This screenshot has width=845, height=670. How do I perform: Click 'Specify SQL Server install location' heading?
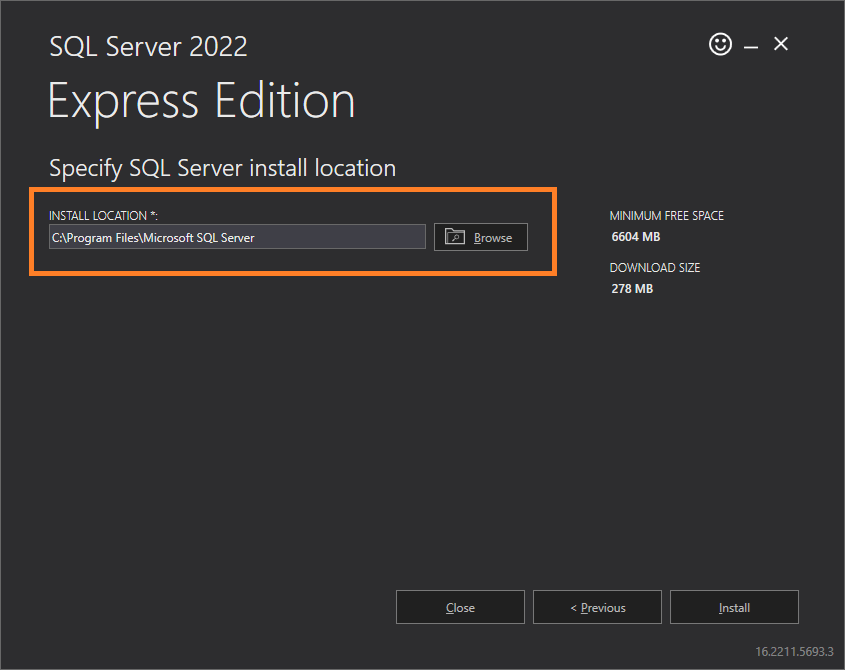tap(222, 168)
